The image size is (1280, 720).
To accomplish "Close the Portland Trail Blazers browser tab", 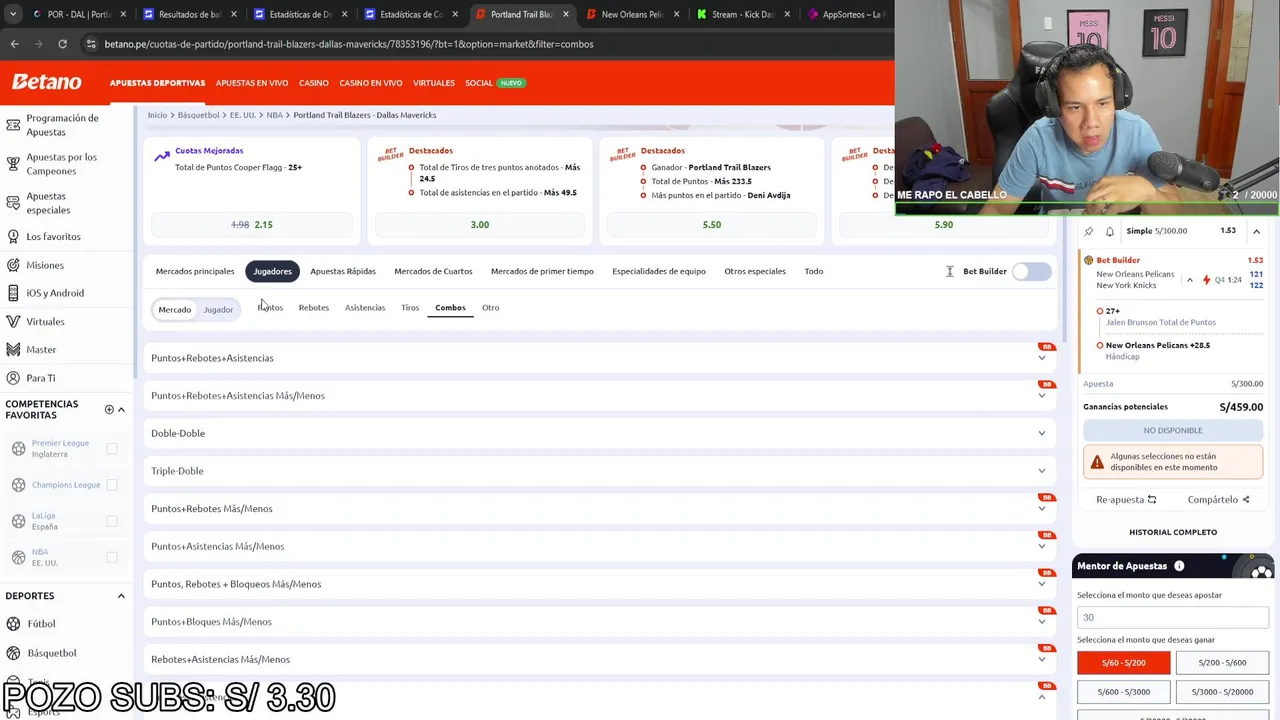I will tap(565, 14).
